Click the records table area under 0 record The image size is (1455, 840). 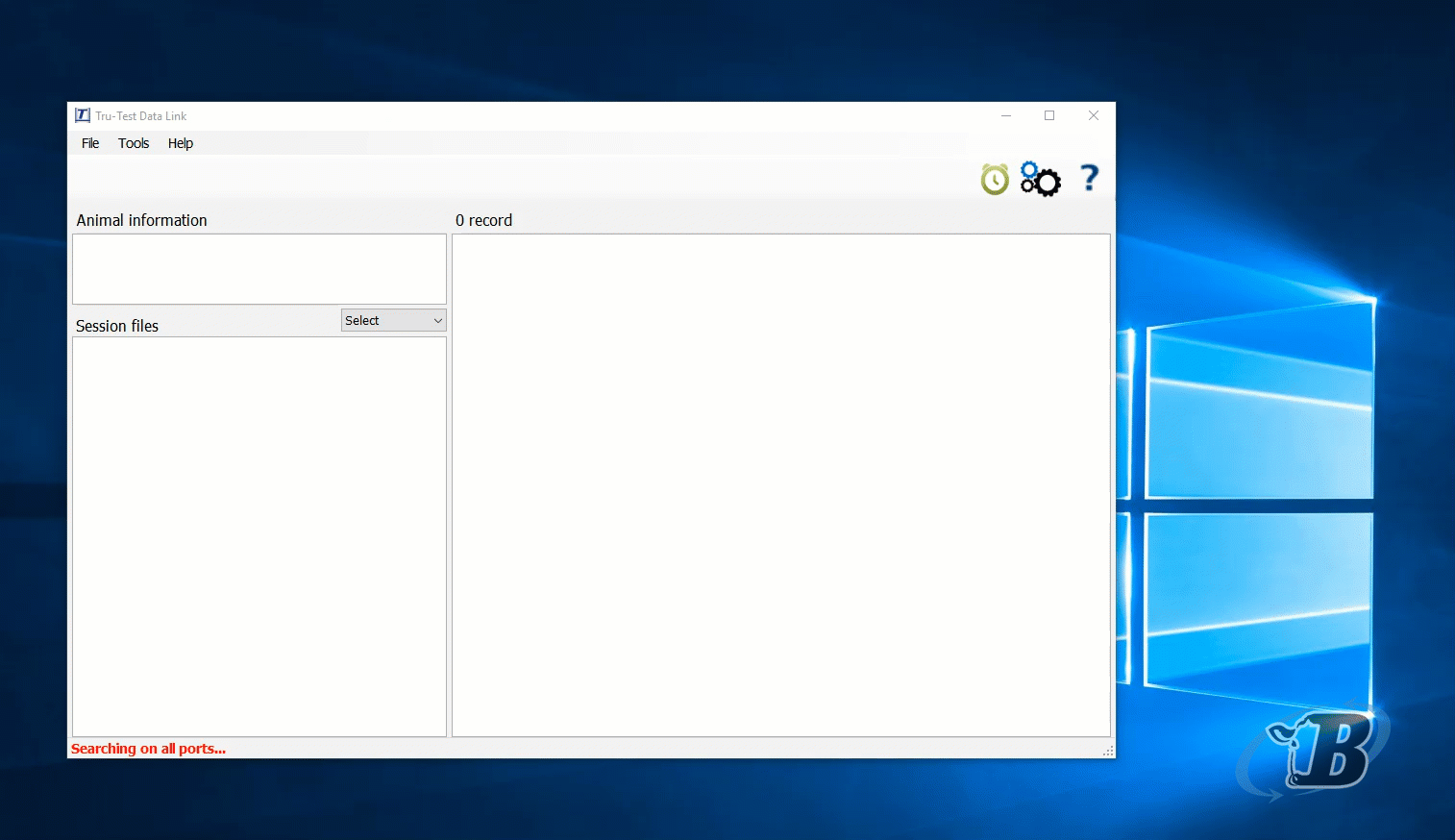pyautogui.click(x=781, y=485)
